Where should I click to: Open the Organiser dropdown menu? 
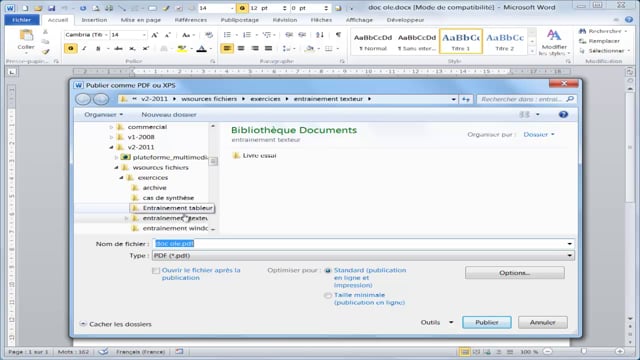(x=104, y=115)
